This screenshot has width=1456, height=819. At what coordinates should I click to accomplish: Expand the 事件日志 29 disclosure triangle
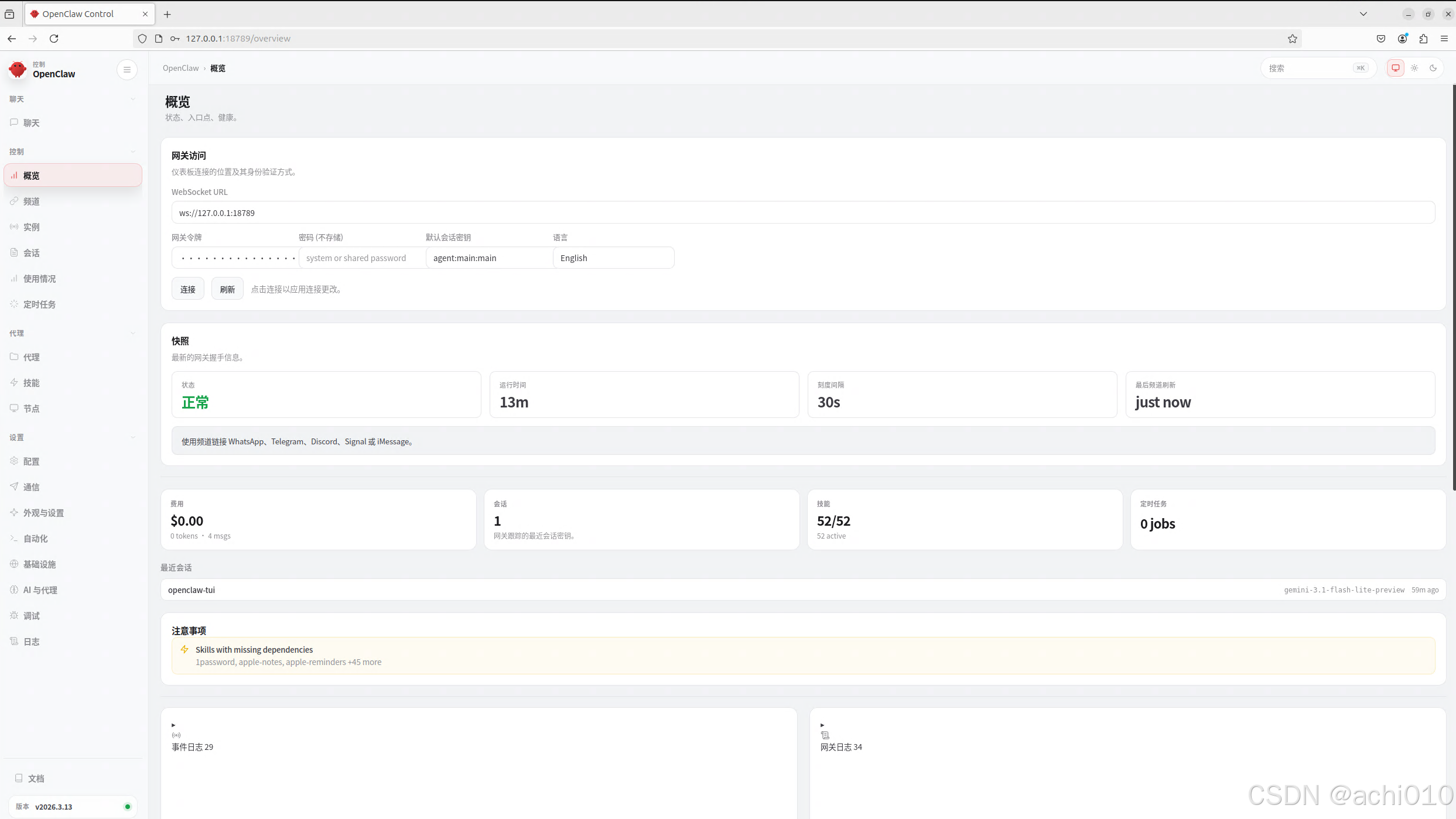(x=173, y=725)
